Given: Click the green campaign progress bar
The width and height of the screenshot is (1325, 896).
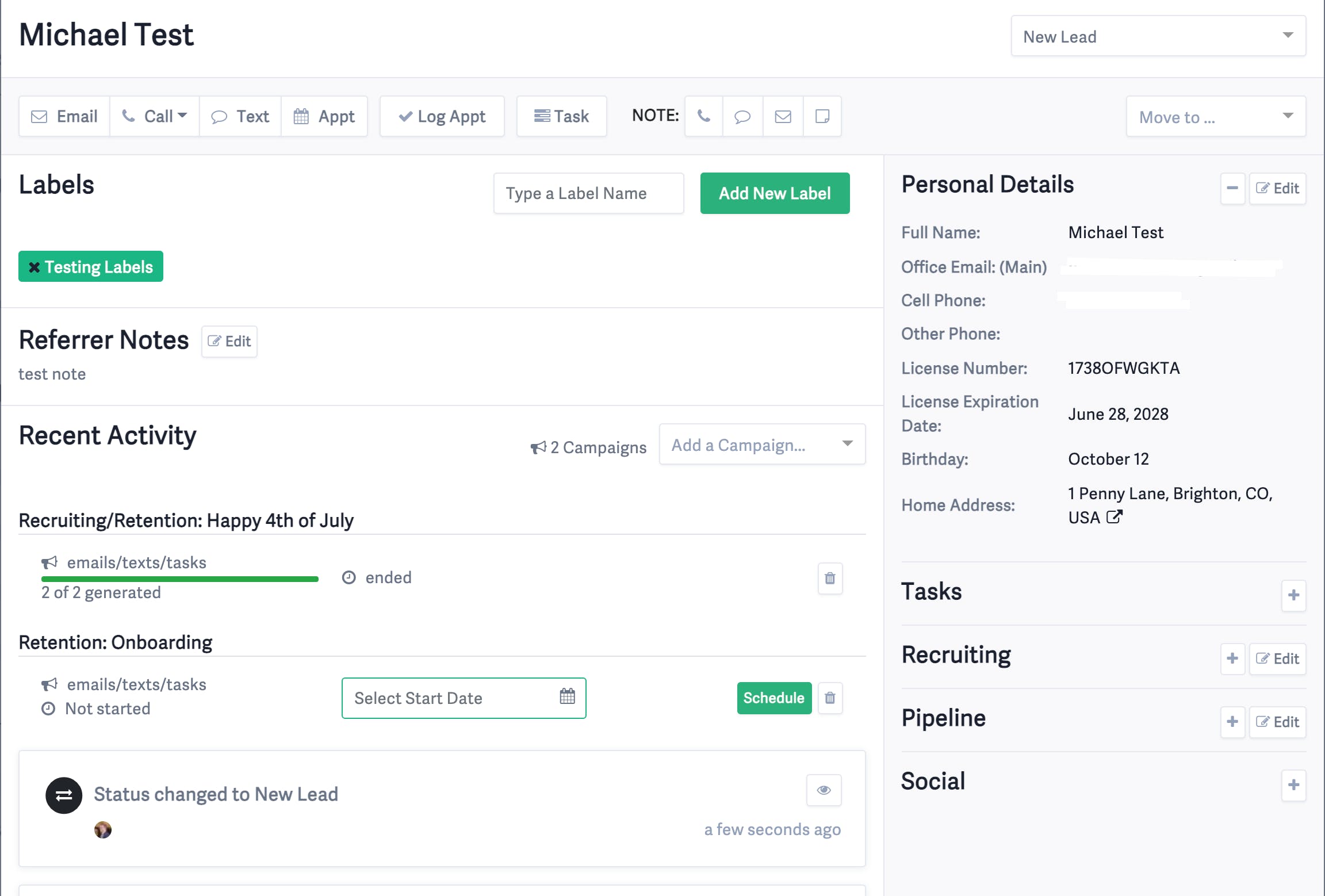Looking at the screenshot, I should coord(180,579).
